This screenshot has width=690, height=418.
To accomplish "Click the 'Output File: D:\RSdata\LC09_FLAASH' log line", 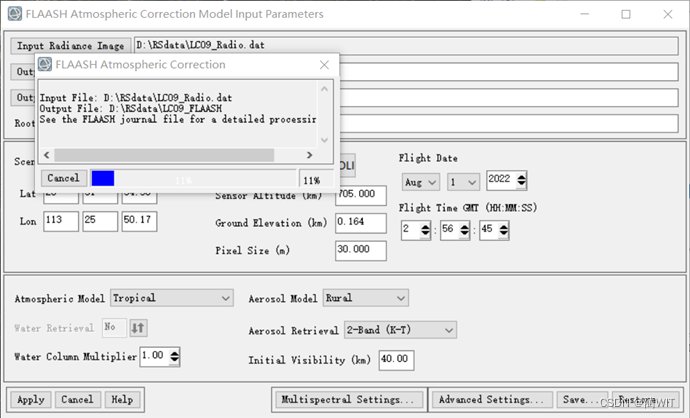I will (131, 108).
